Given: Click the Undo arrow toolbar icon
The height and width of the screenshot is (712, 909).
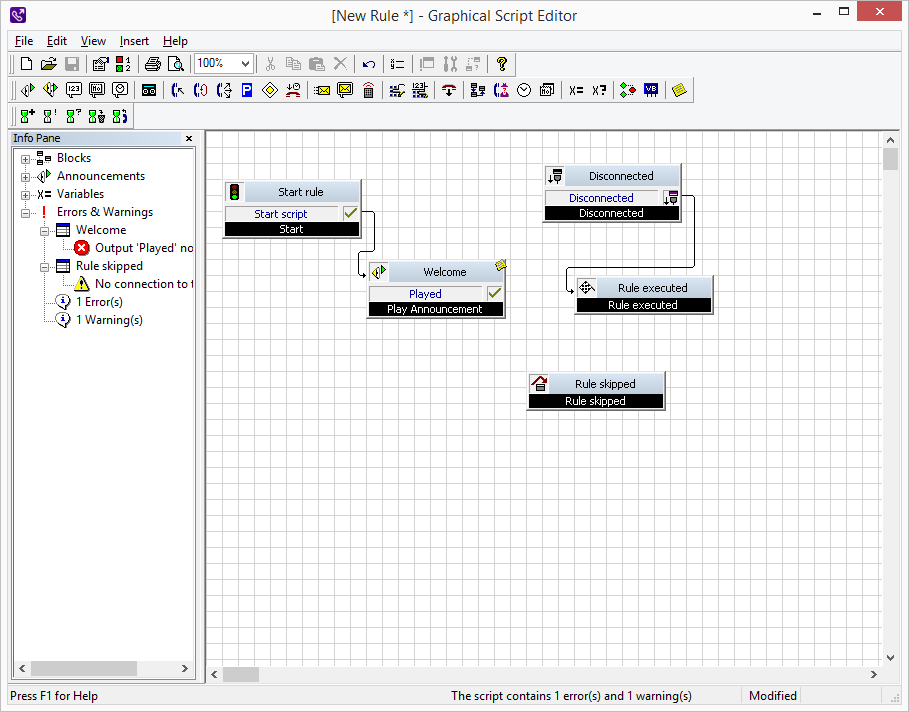Looking at the screenshot, I should pyautogui.click(x=369, y=64).
